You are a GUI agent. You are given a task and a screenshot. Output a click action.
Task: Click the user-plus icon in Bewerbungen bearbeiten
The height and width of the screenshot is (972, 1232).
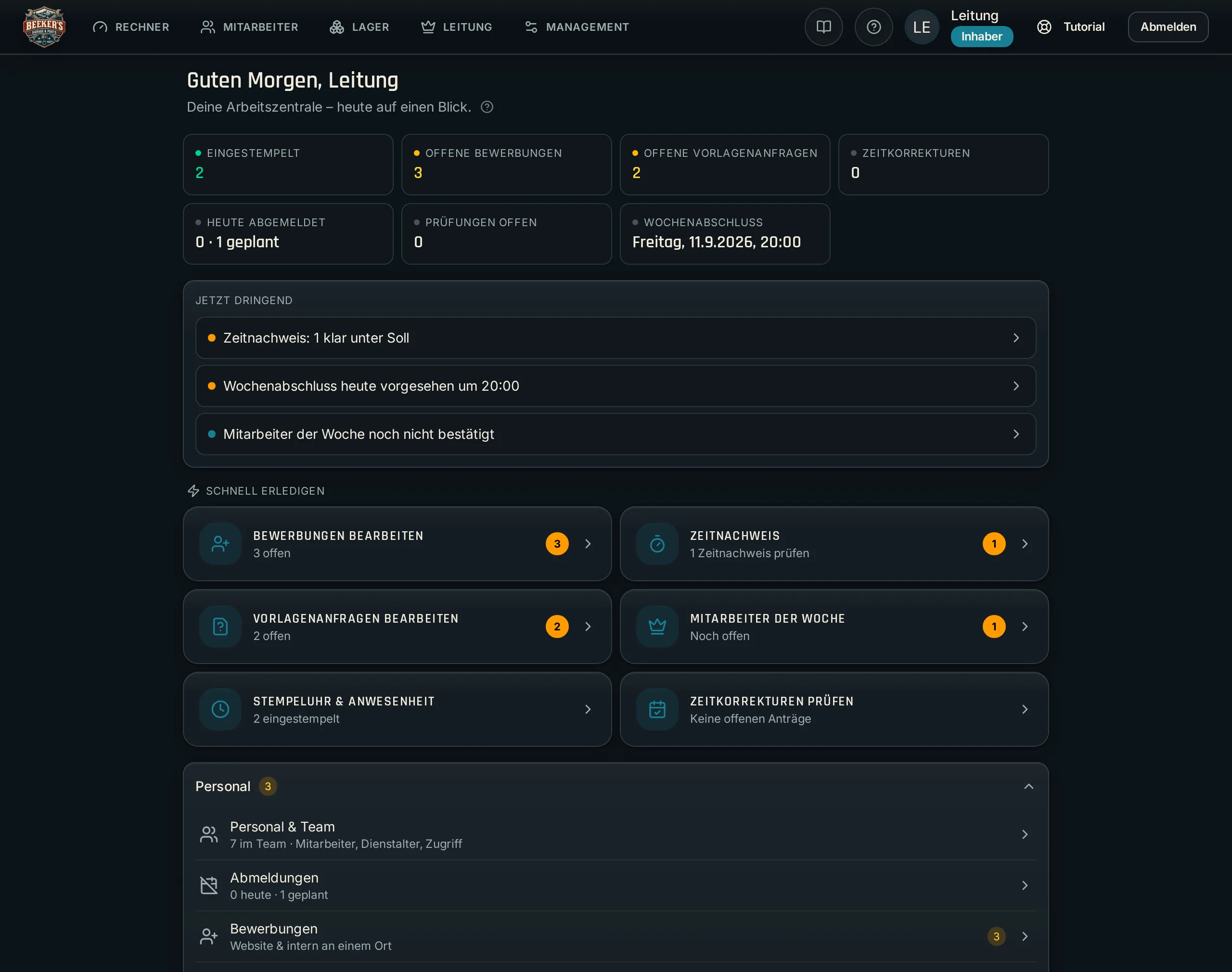(x=220, y=543)
